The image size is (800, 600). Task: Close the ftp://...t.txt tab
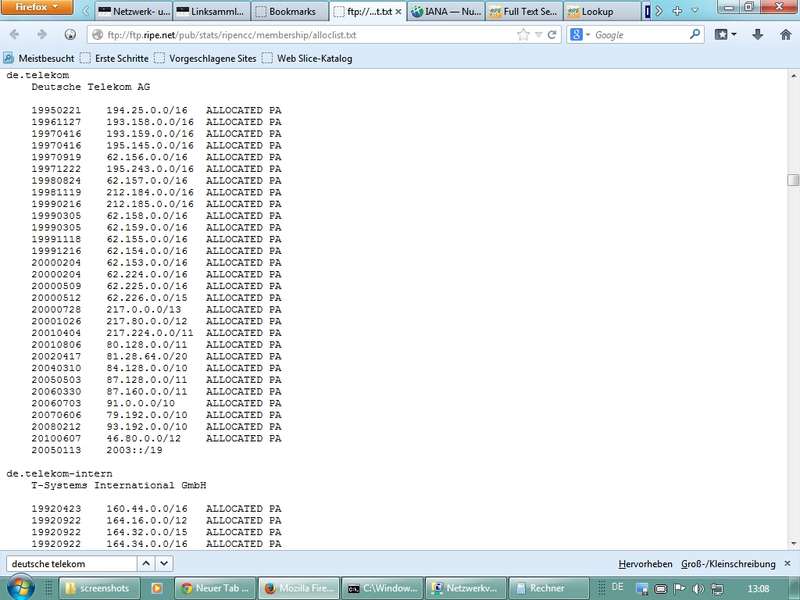pos(398,11)
